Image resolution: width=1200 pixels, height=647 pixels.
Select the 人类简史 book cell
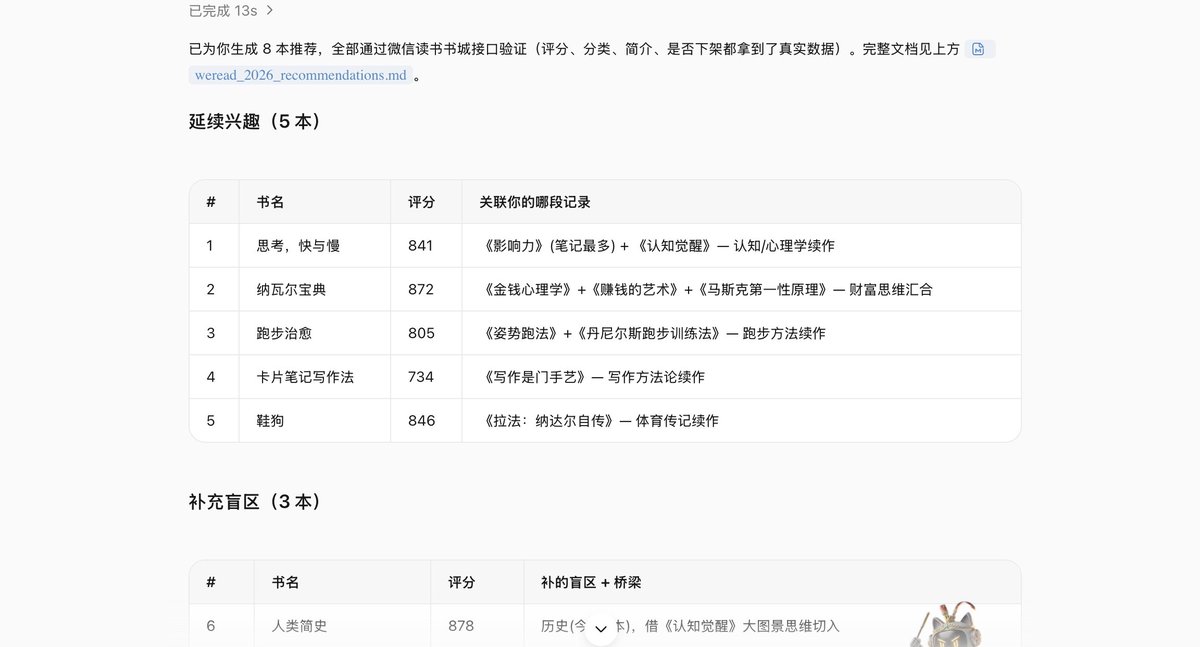(299, 626)
